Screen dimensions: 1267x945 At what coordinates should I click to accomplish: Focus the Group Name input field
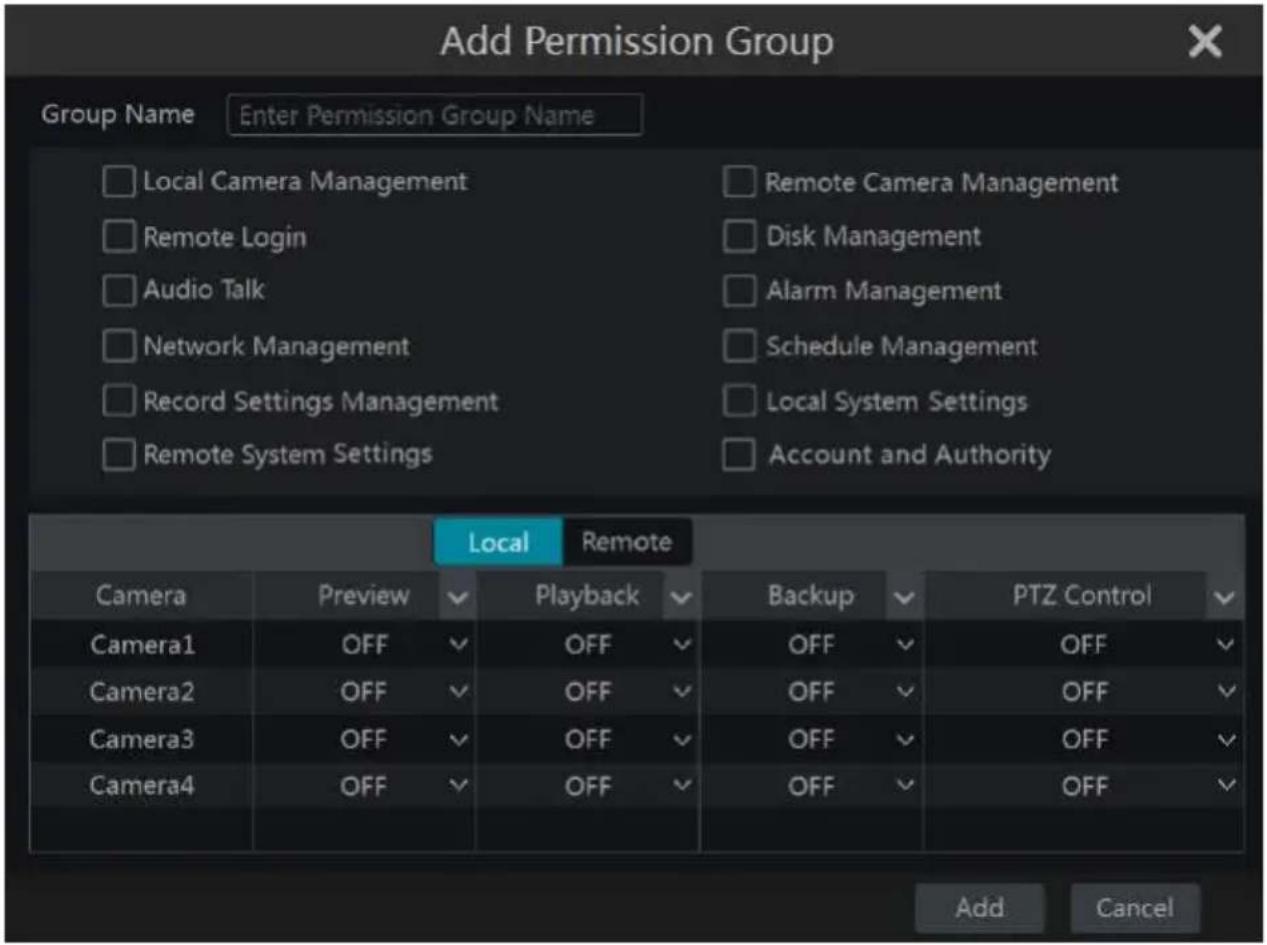(435, 115)
